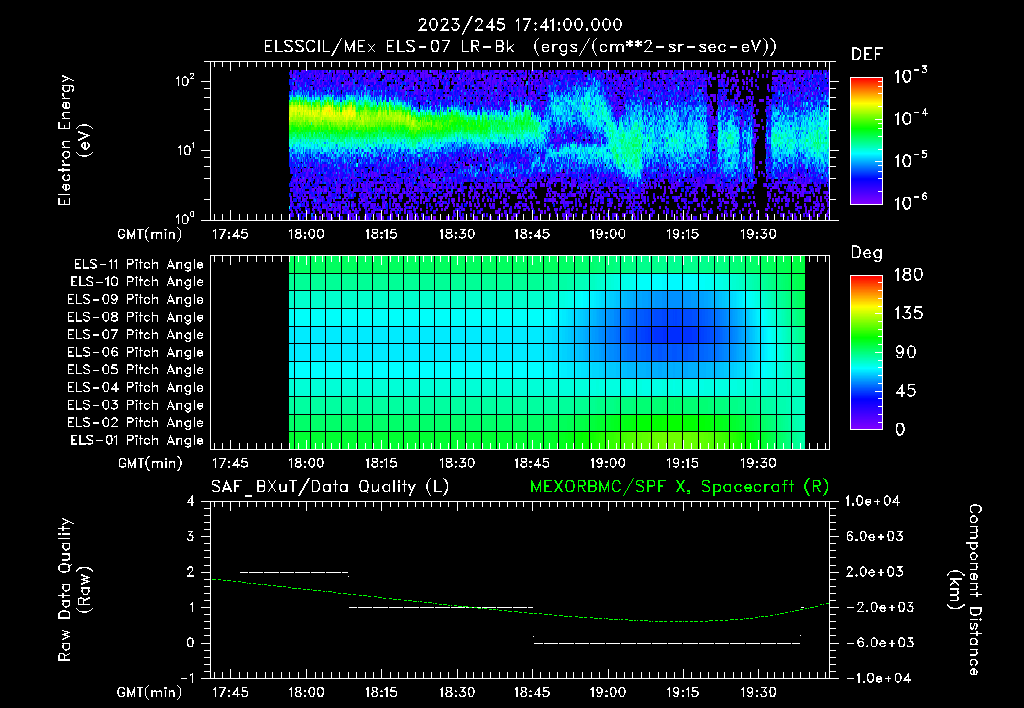Select the 10^-6 DEF scale value
1024x708 pixels.
[x=910, y=202]
